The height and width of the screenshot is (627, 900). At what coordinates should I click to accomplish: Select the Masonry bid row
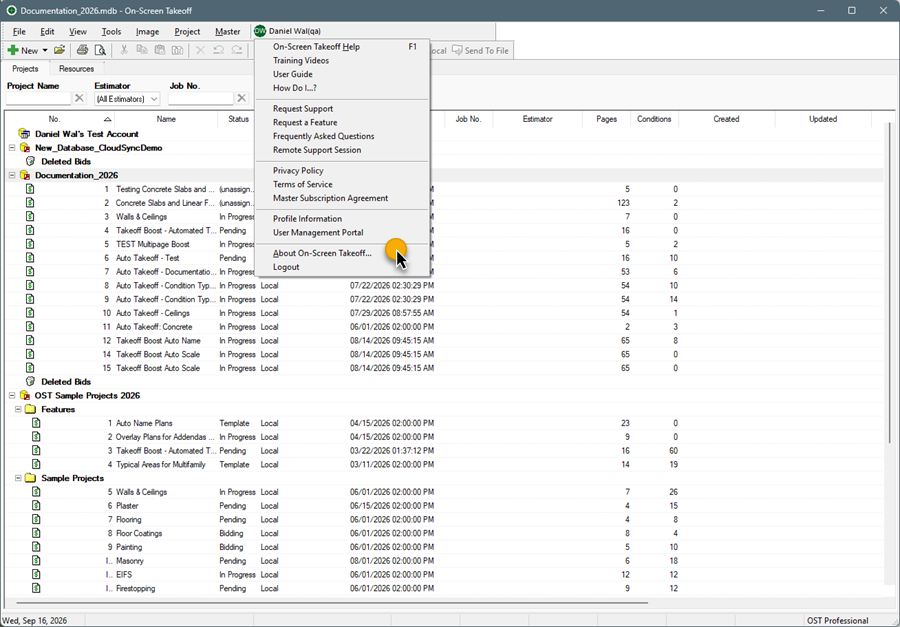(444, 561)
